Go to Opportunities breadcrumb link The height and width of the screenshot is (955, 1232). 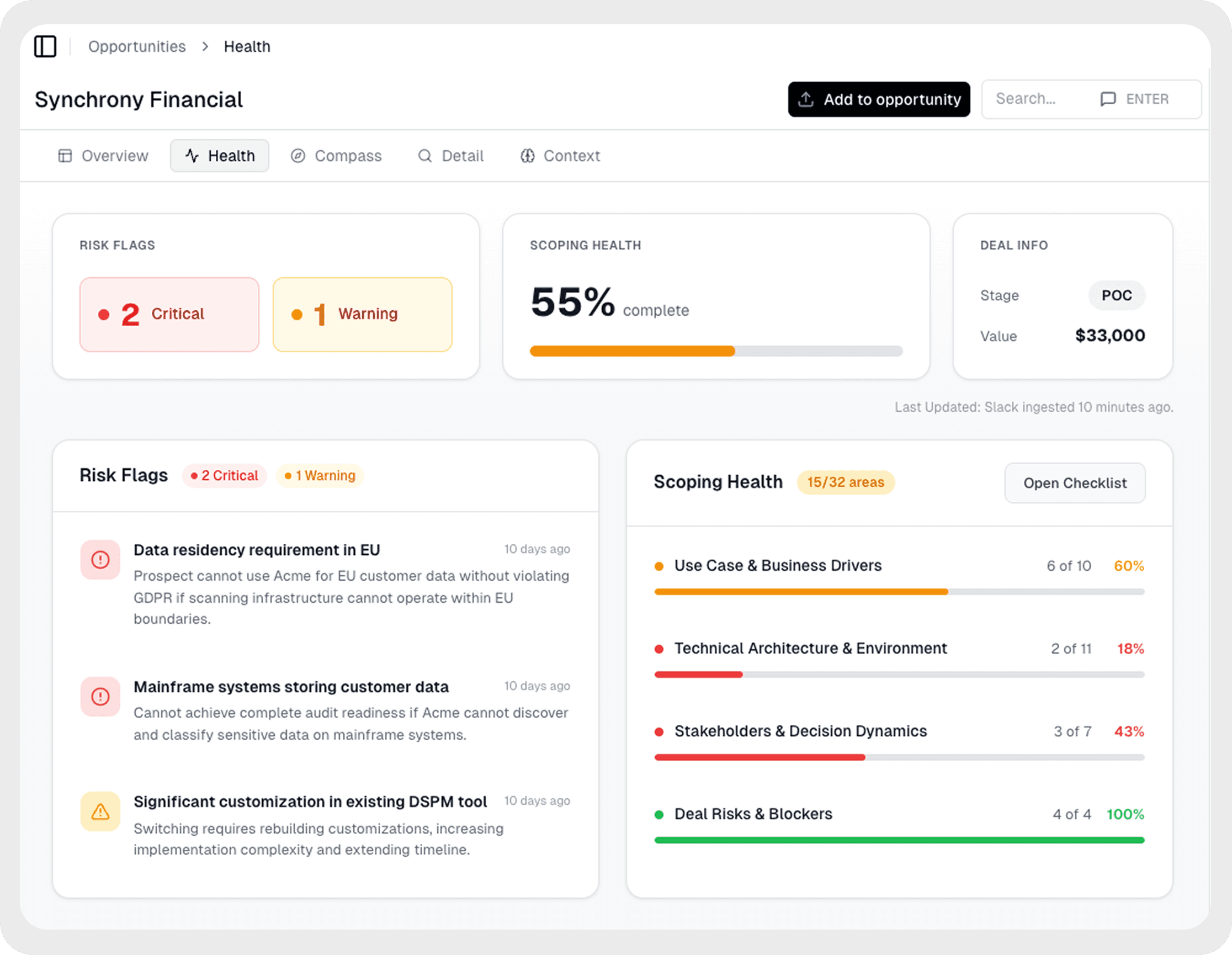(x=136, y=46)
